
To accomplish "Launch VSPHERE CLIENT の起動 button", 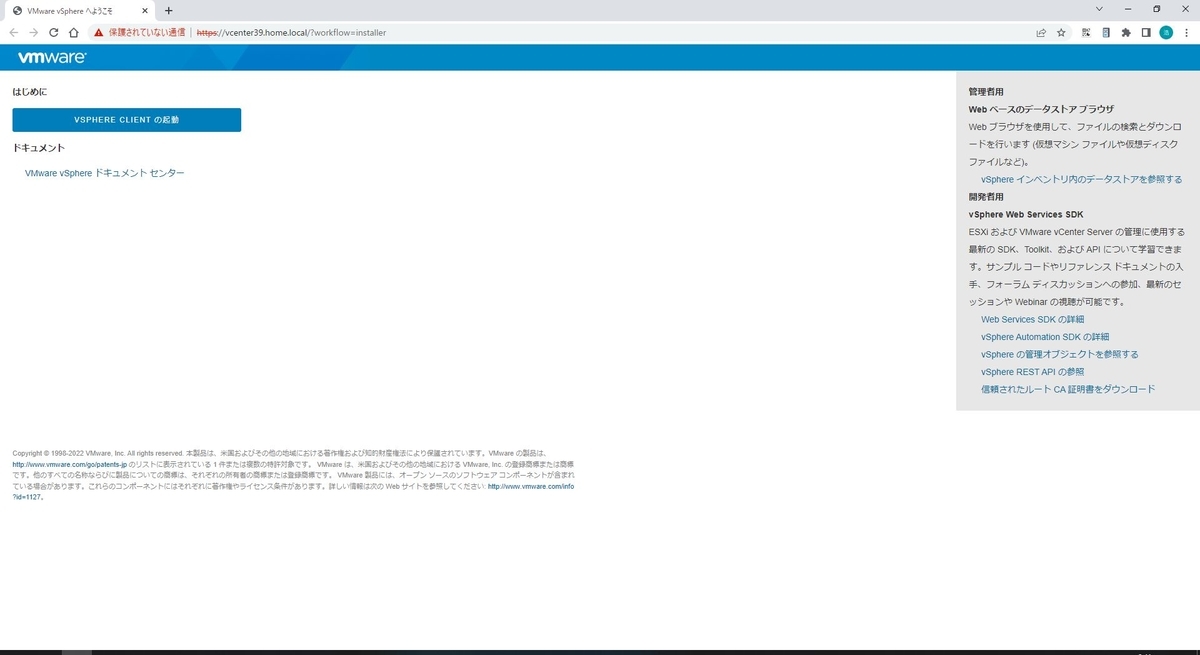I will [x=127, y=120].
